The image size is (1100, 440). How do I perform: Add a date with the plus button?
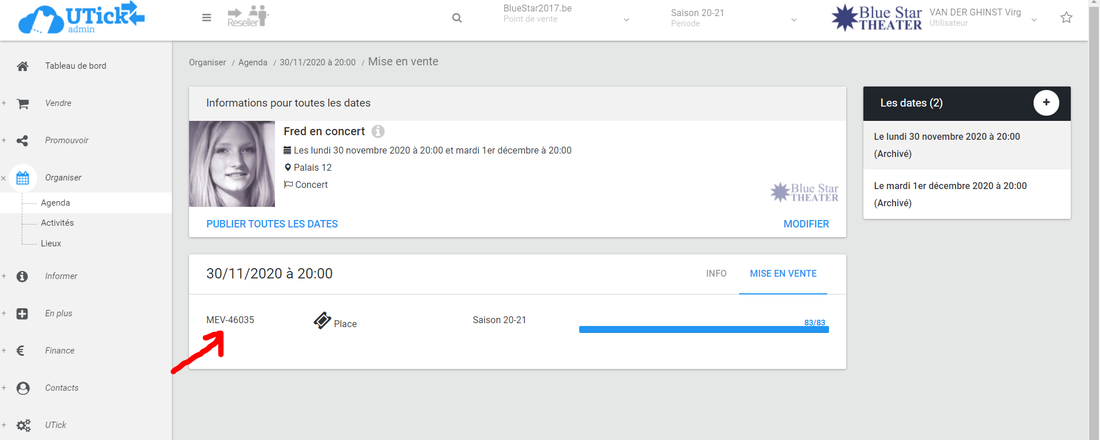[1045, 102]
